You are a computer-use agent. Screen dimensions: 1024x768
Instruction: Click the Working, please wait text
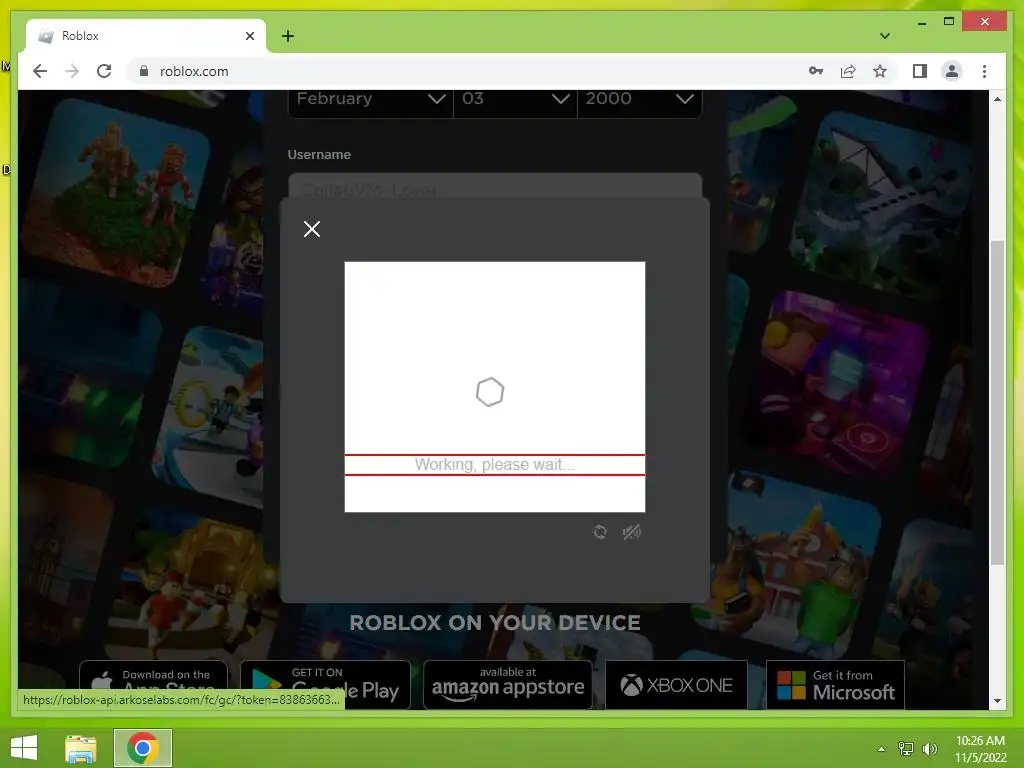[494, 464]
